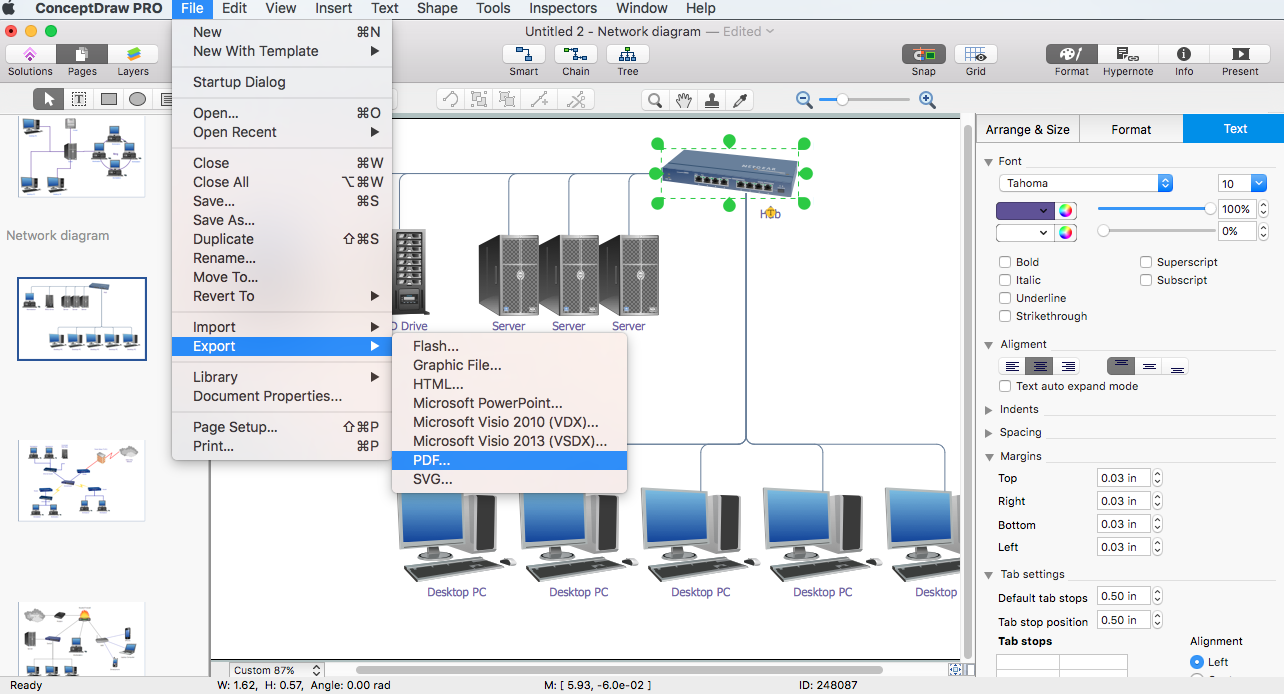Choose Page Setup... in File menu
This screenshot has height=694, width=1284.
[282, 427]
